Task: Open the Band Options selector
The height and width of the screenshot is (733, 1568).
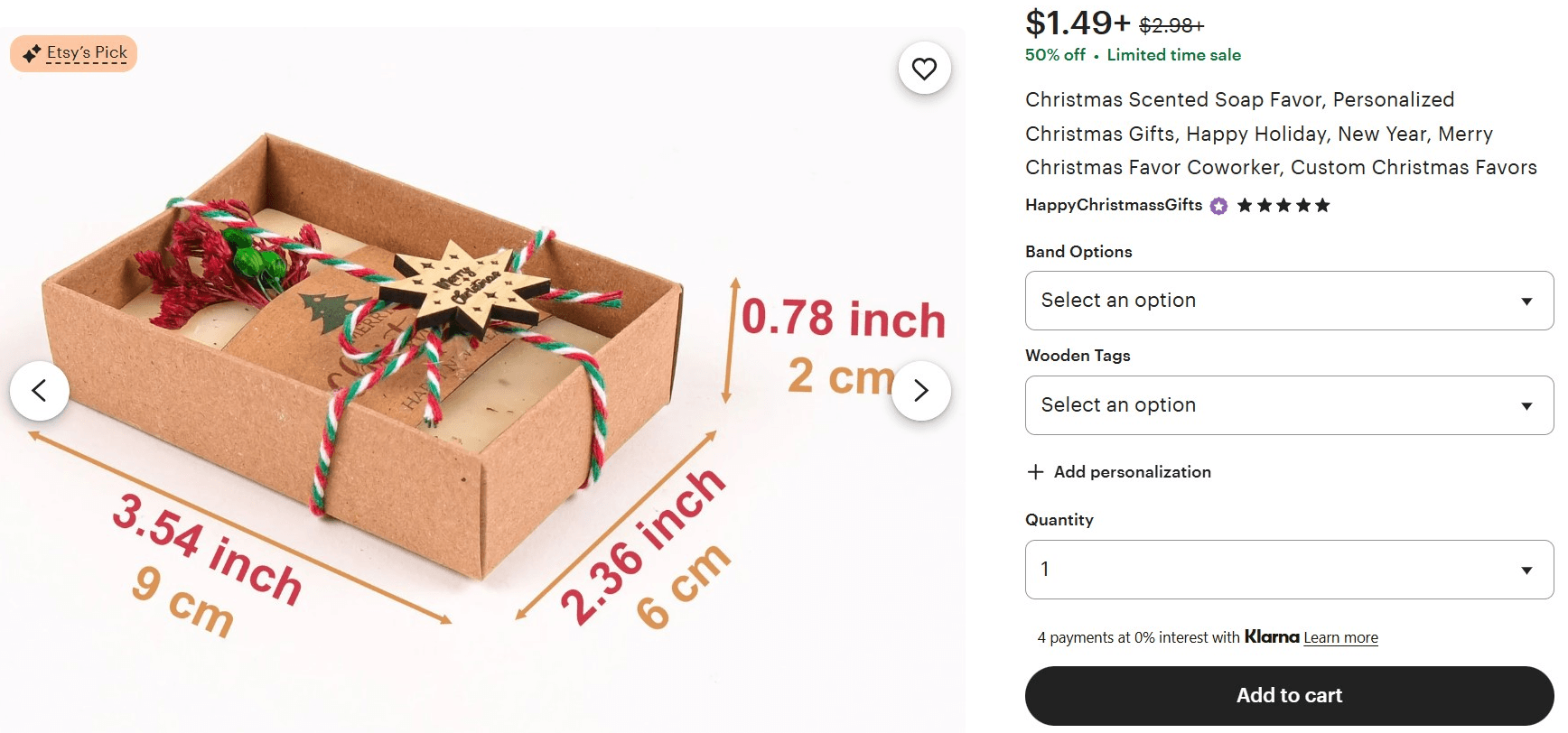Action: (1289, 301)
